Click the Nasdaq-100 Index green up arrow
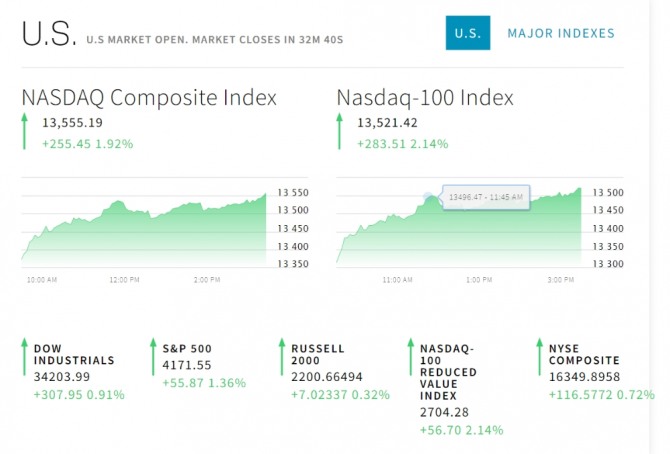The height and width of the screenshot is (454, 670). pos(341,131)
